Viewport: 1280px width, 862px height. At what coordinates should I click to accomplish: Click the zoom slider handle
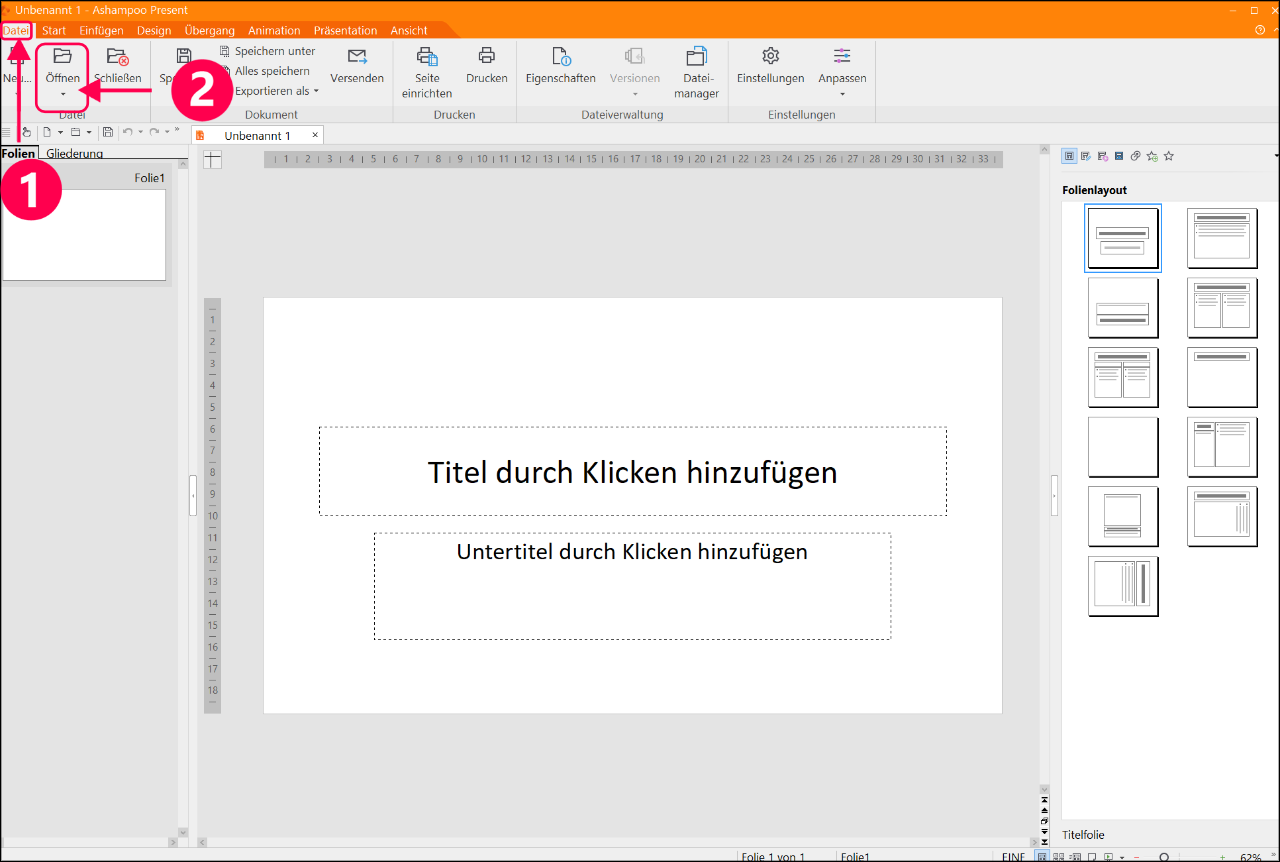click(1164, 858)
